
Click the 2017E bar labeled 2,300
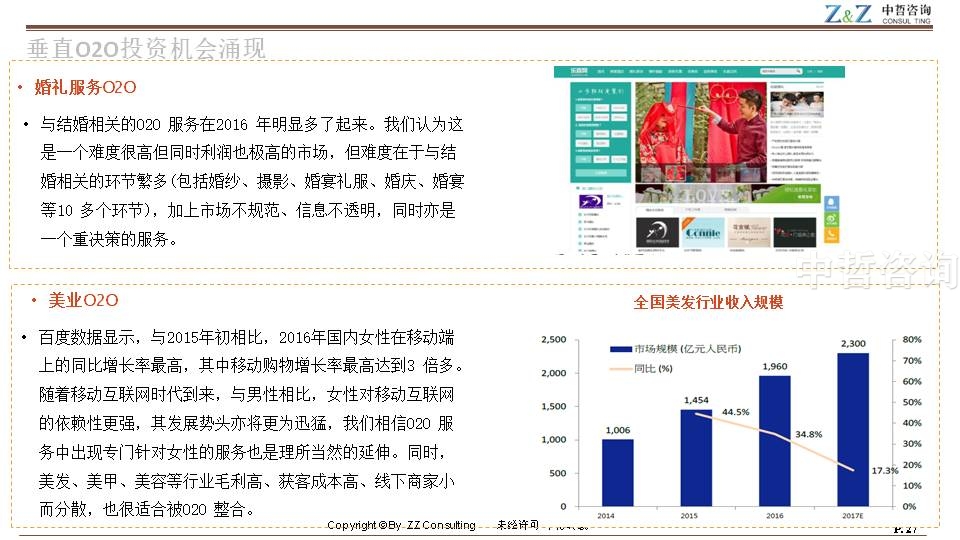coord(852,429)
